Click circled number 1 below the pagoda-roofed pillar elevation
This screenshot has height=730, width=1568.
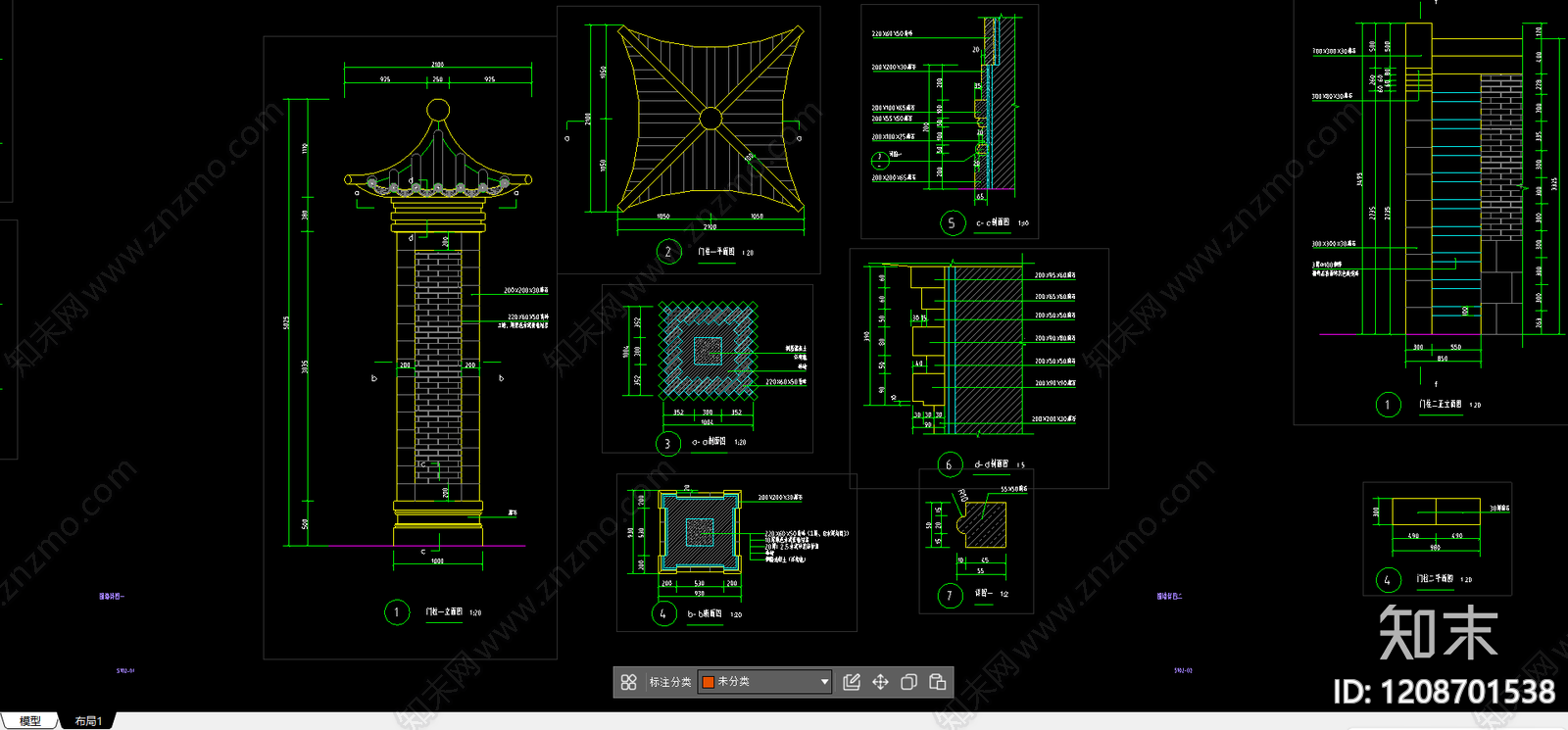(x=397, y=612)
